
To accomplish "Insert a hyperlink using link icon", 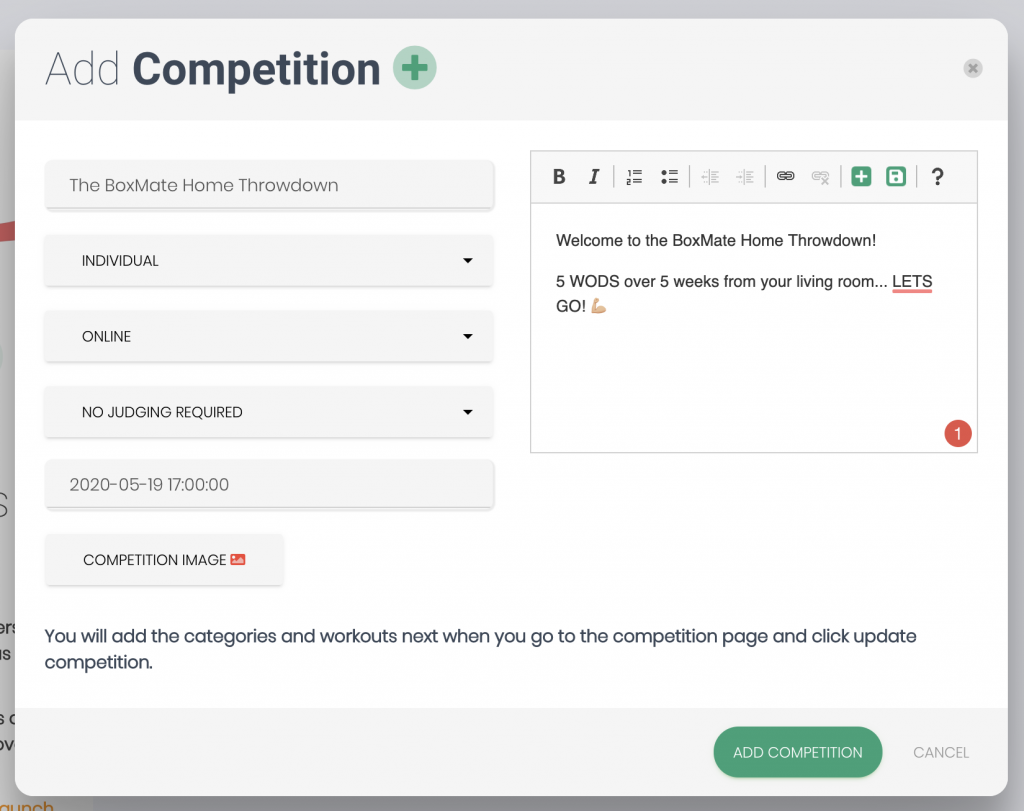I will click(x=786, y=176).
